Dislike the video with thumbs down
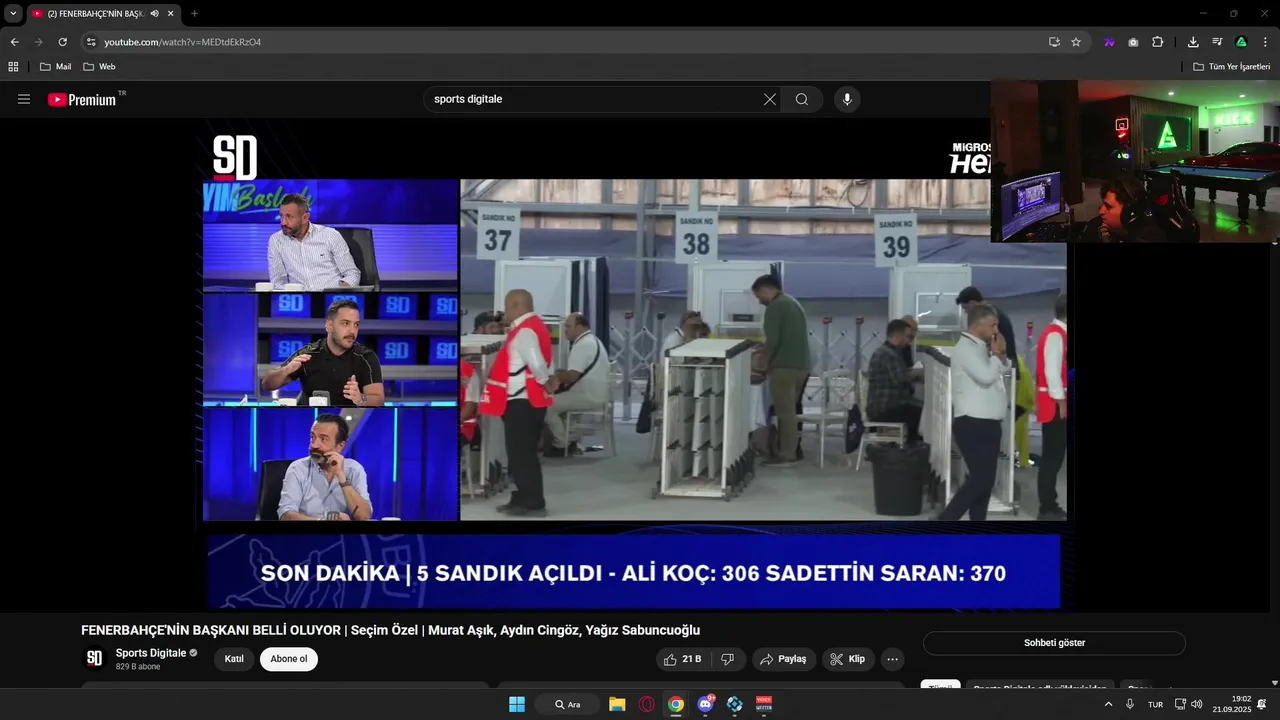This screenshot has height=720, width=1280. click(728, 659)
